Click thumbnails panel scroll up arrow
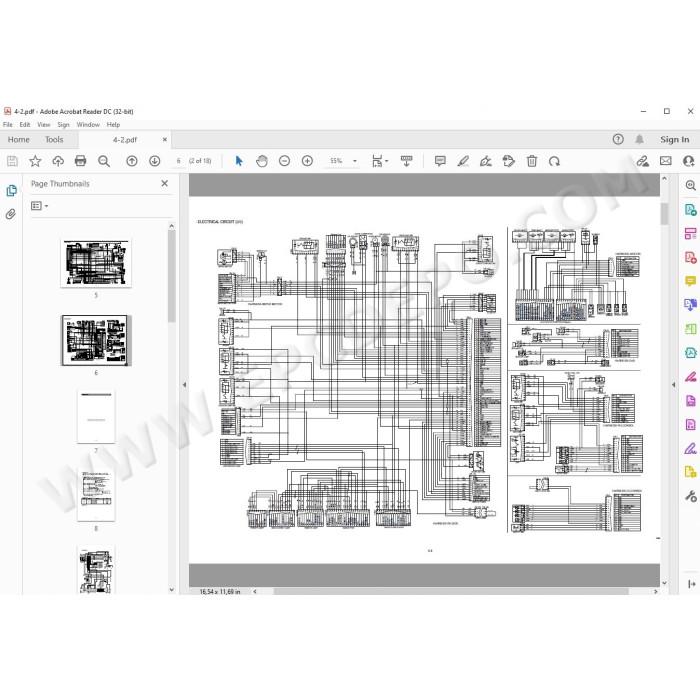 tap(171, 226)
